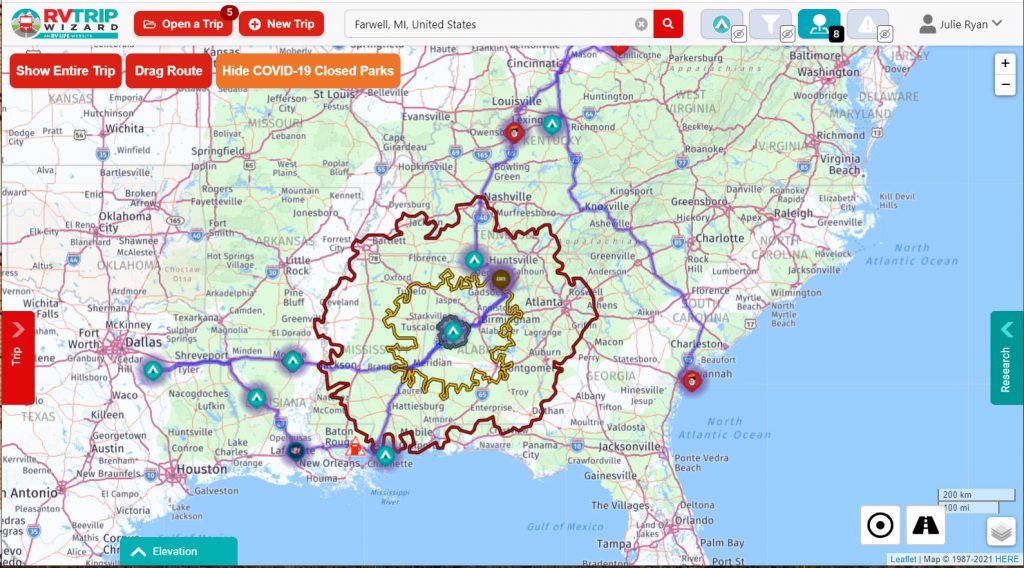Open the Julie Ryan account dropdown
This screenshot has height=568, width=1024.
961,25
